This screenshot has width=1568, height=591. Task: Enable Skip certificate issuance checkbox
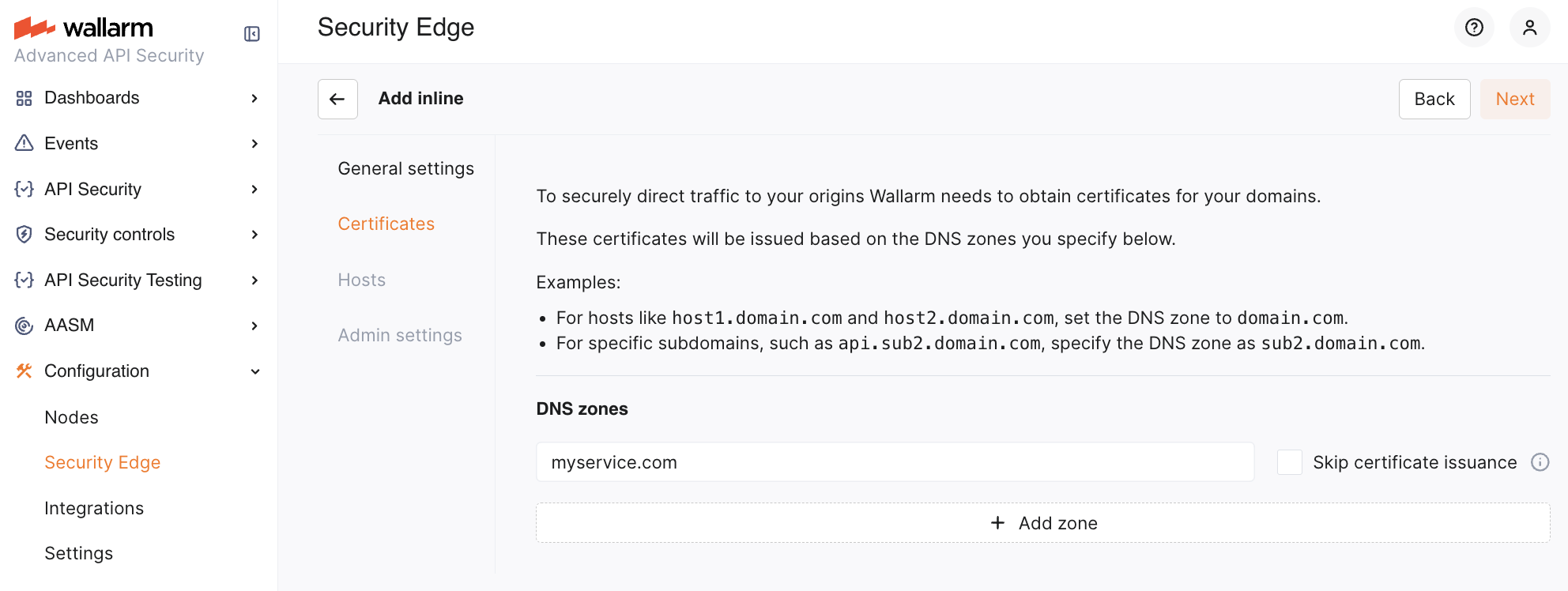pyautogui.click(x=1289, y=462)
